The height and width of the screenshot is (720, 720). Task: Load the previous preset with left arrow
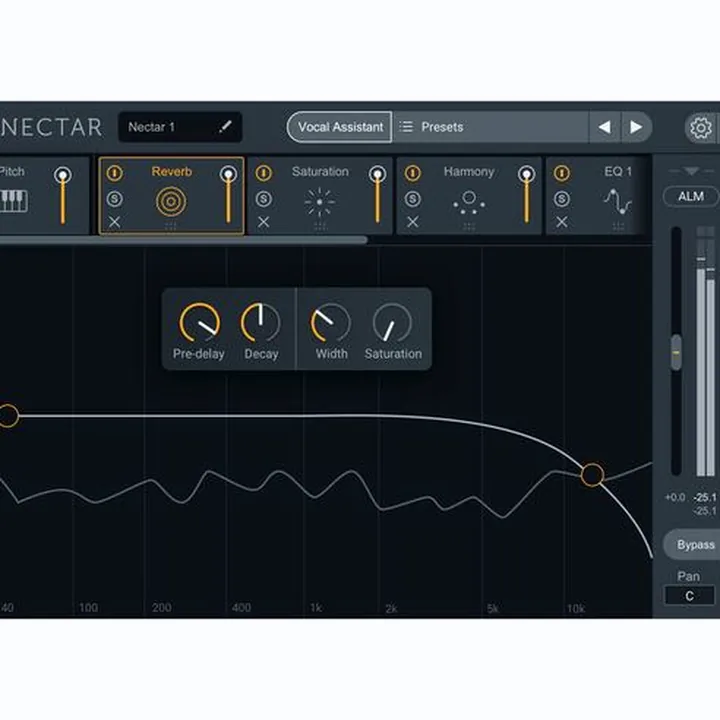point(605,127)
